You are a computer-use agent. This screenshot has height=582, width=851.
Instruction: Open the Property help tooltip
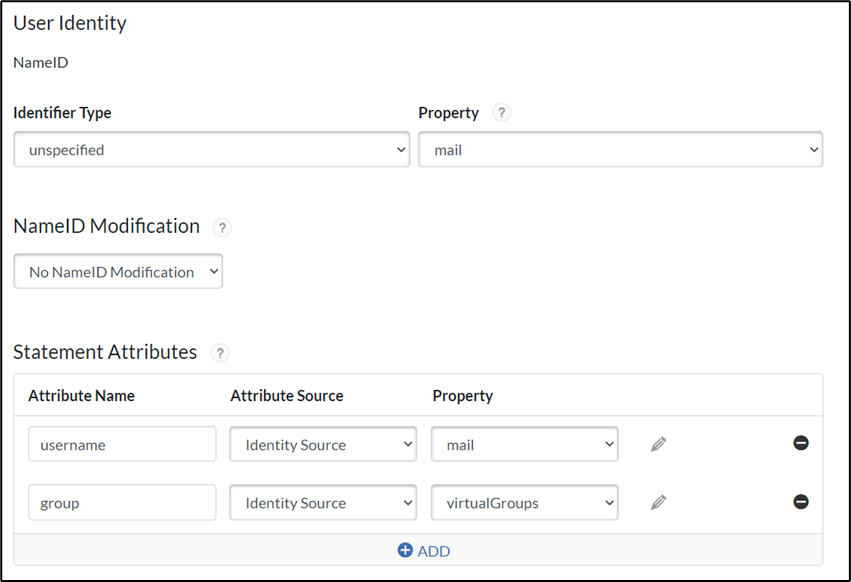502,112
